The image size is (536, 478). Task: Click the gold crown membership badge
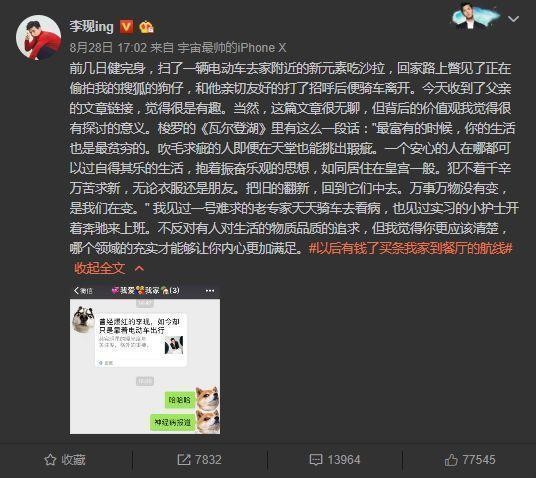pyautogui.click(x=146, y=27)
